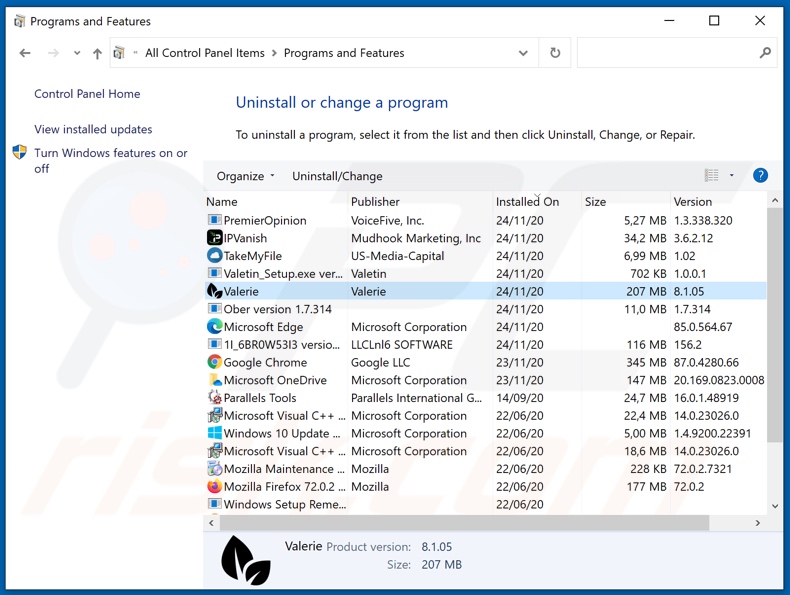
Task: Click the Google Chrome icon in list
Action: 214,363
